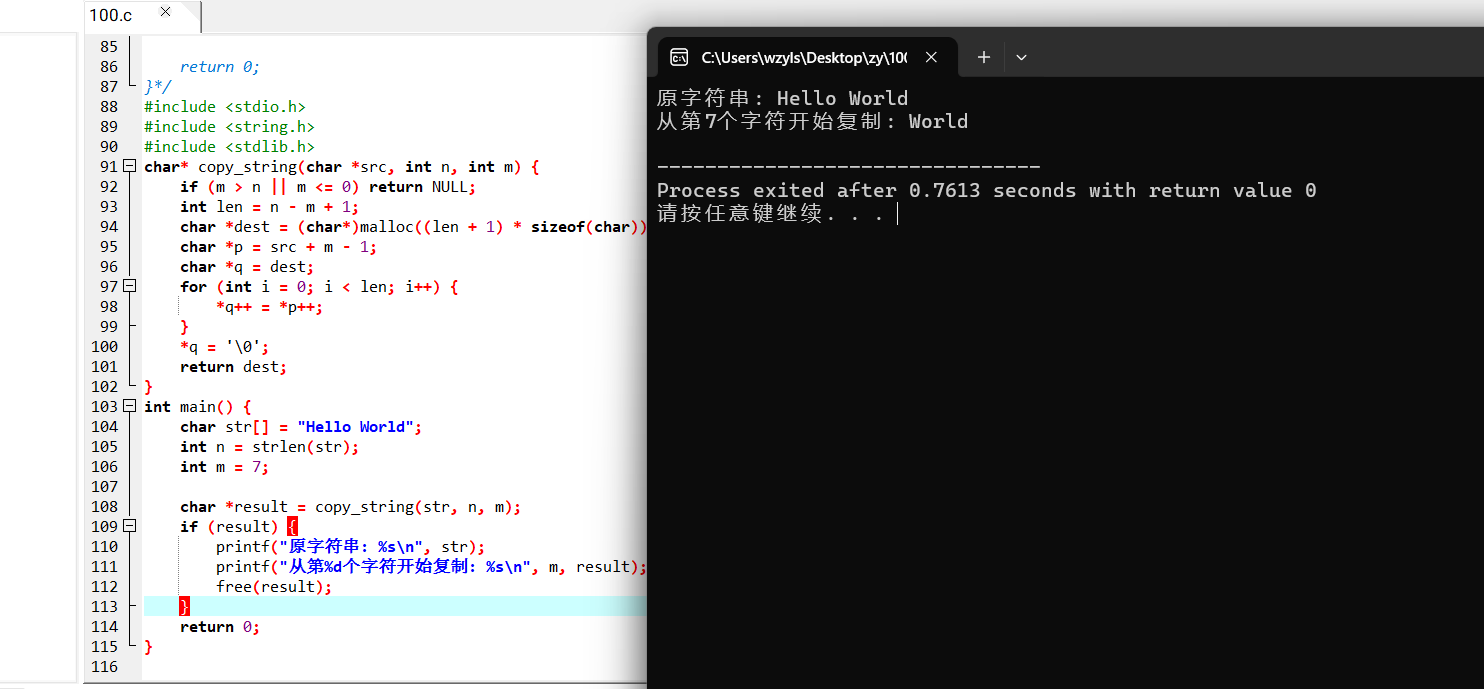The image size is (1484, 689).
Task: Click the '请按任意键继续' prompt in terminal
Action: tap(770, 214)
